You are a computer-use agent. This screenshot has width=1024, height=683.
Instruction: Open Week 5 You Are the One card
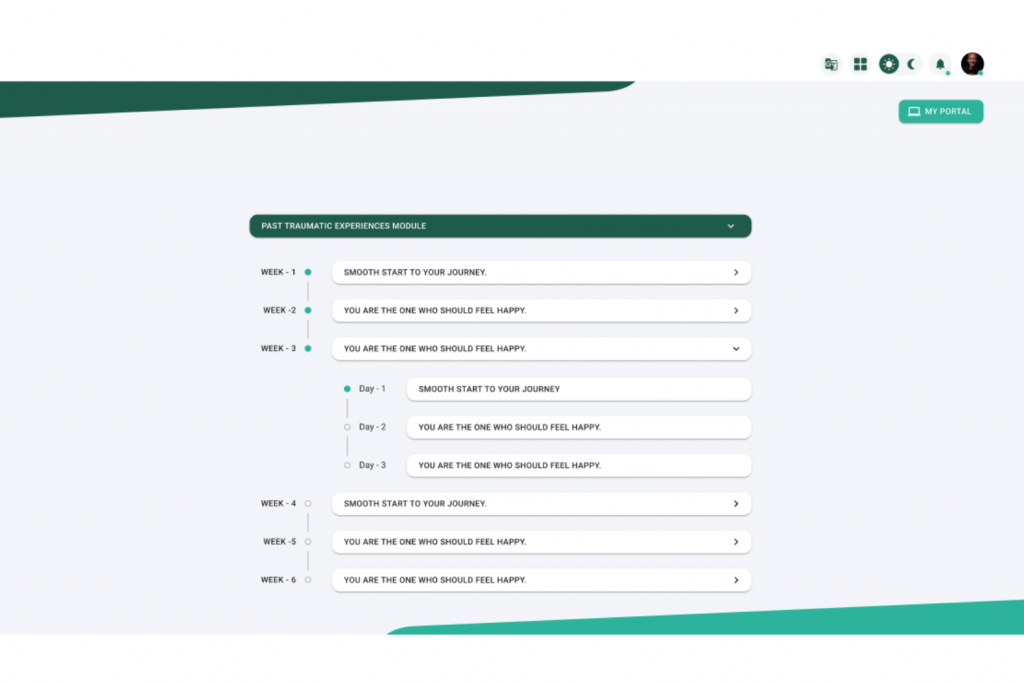tap(541, 542)
